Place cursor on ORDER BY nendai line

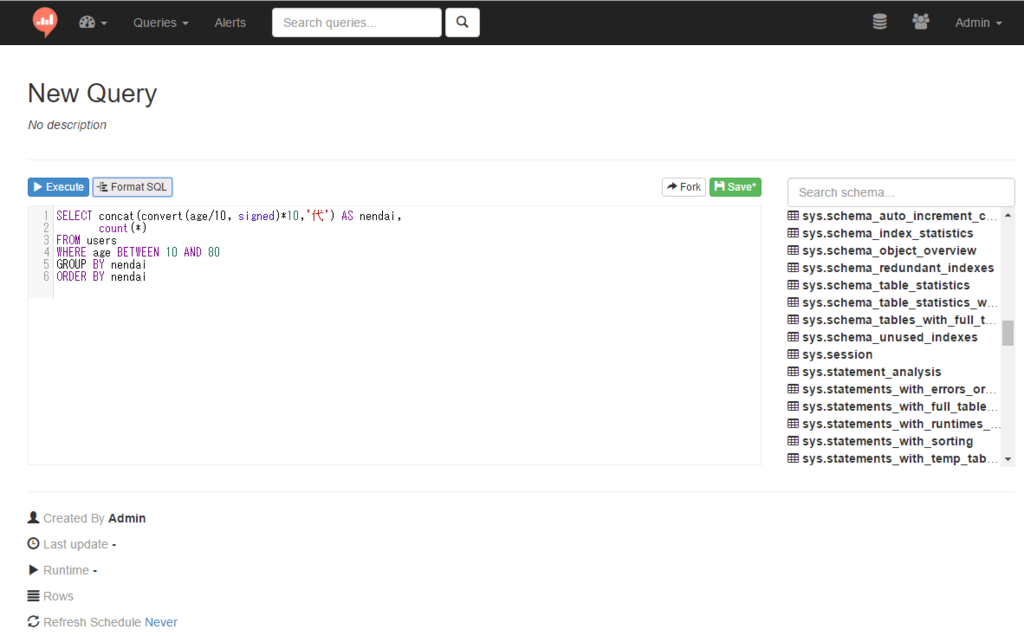point(101,277)
